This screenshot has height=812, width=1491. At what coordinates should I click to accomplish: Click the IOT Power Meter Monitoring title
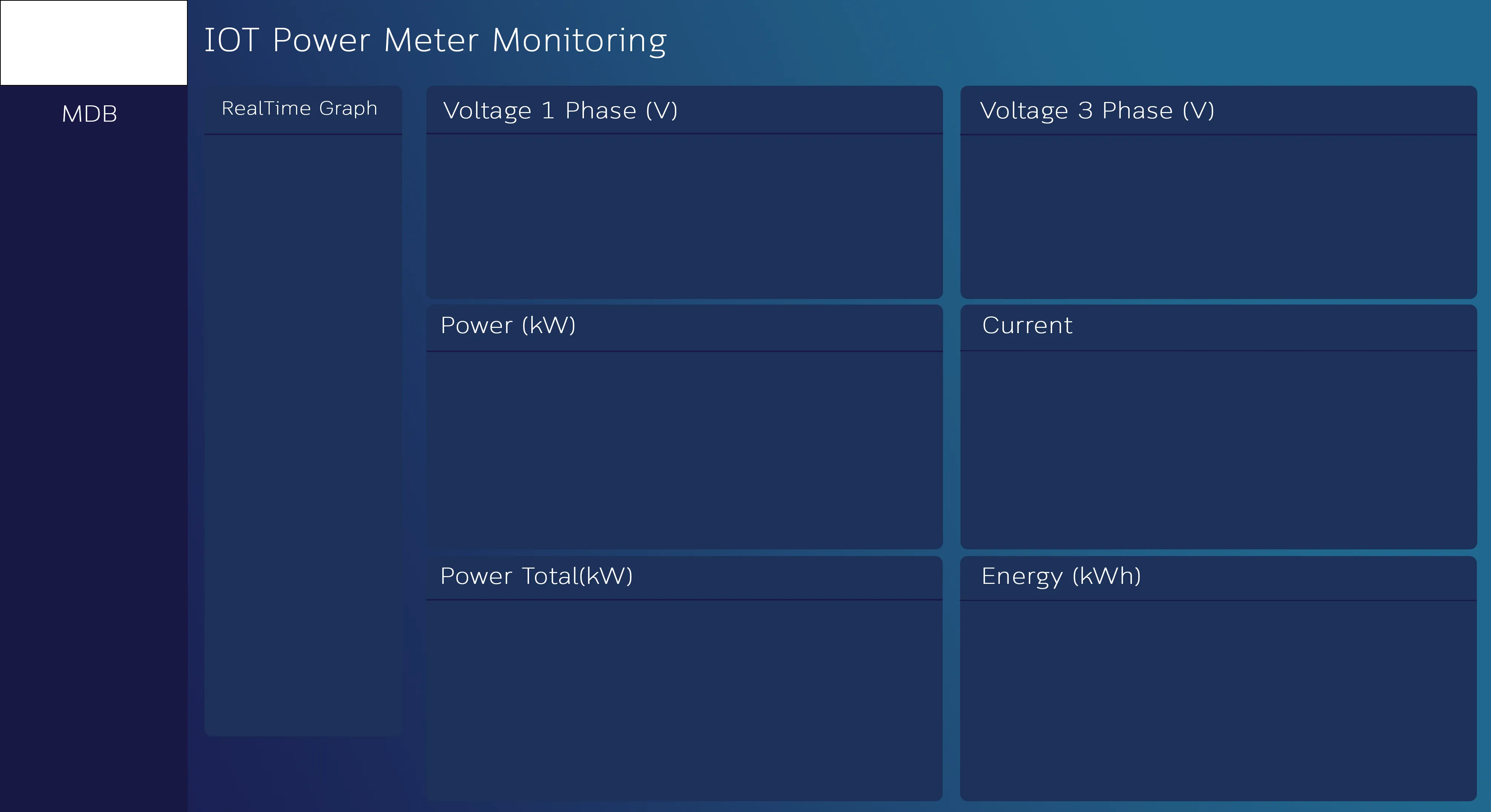[x=435, y=40]
